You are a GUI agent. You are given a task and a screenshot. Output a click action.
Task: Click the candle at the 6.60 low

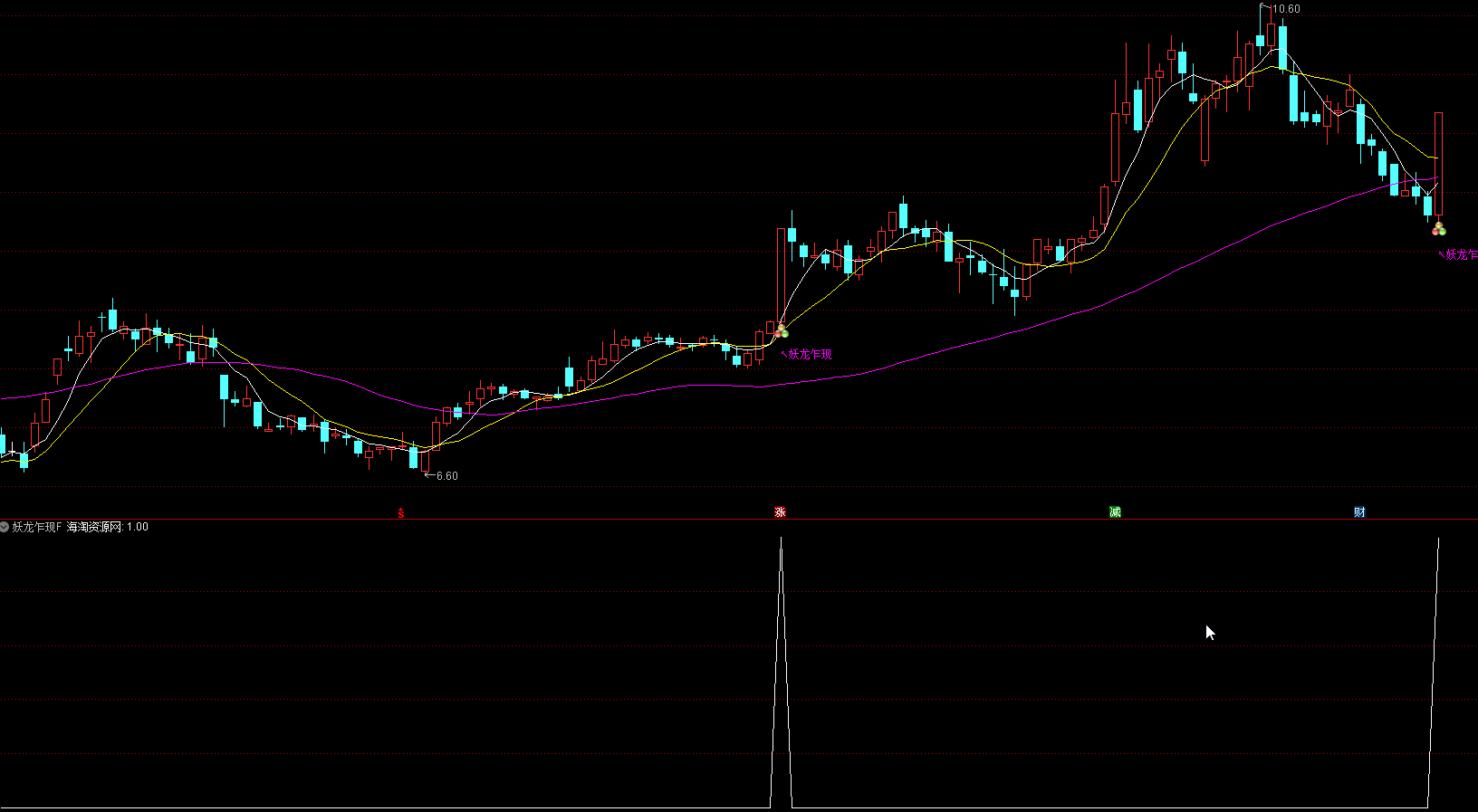point(414,457)
